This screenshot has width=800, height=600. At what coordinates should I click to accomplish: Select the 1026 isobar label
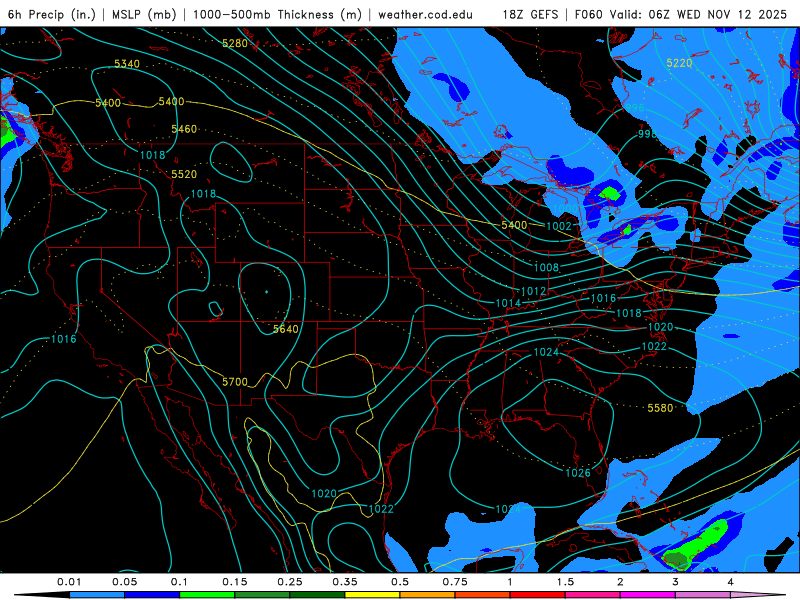tap(578, 473)
